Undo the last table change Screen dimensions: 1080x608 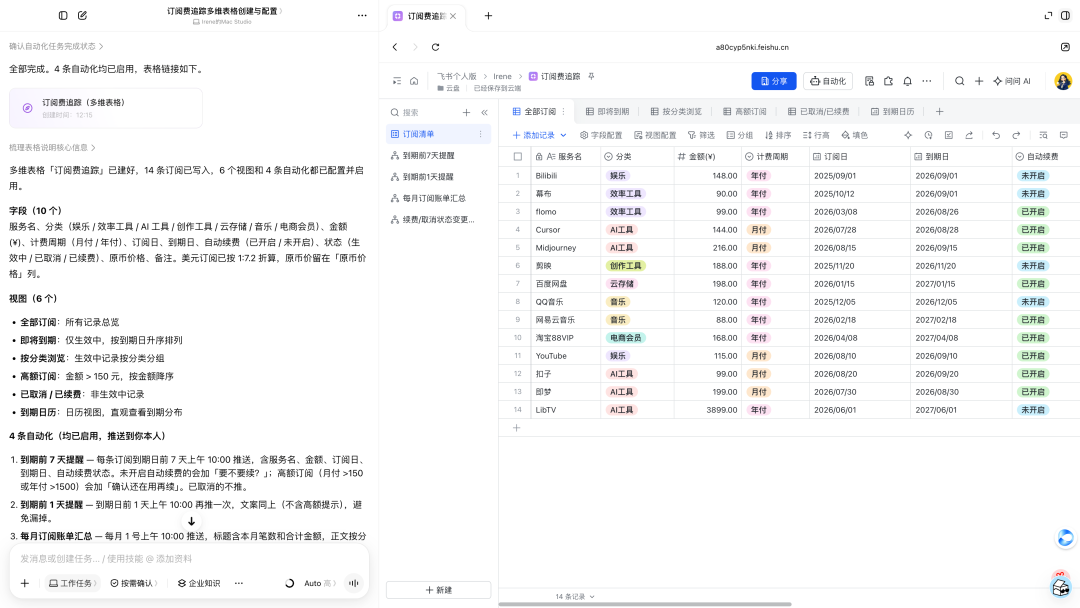click(x=996, y=136)
